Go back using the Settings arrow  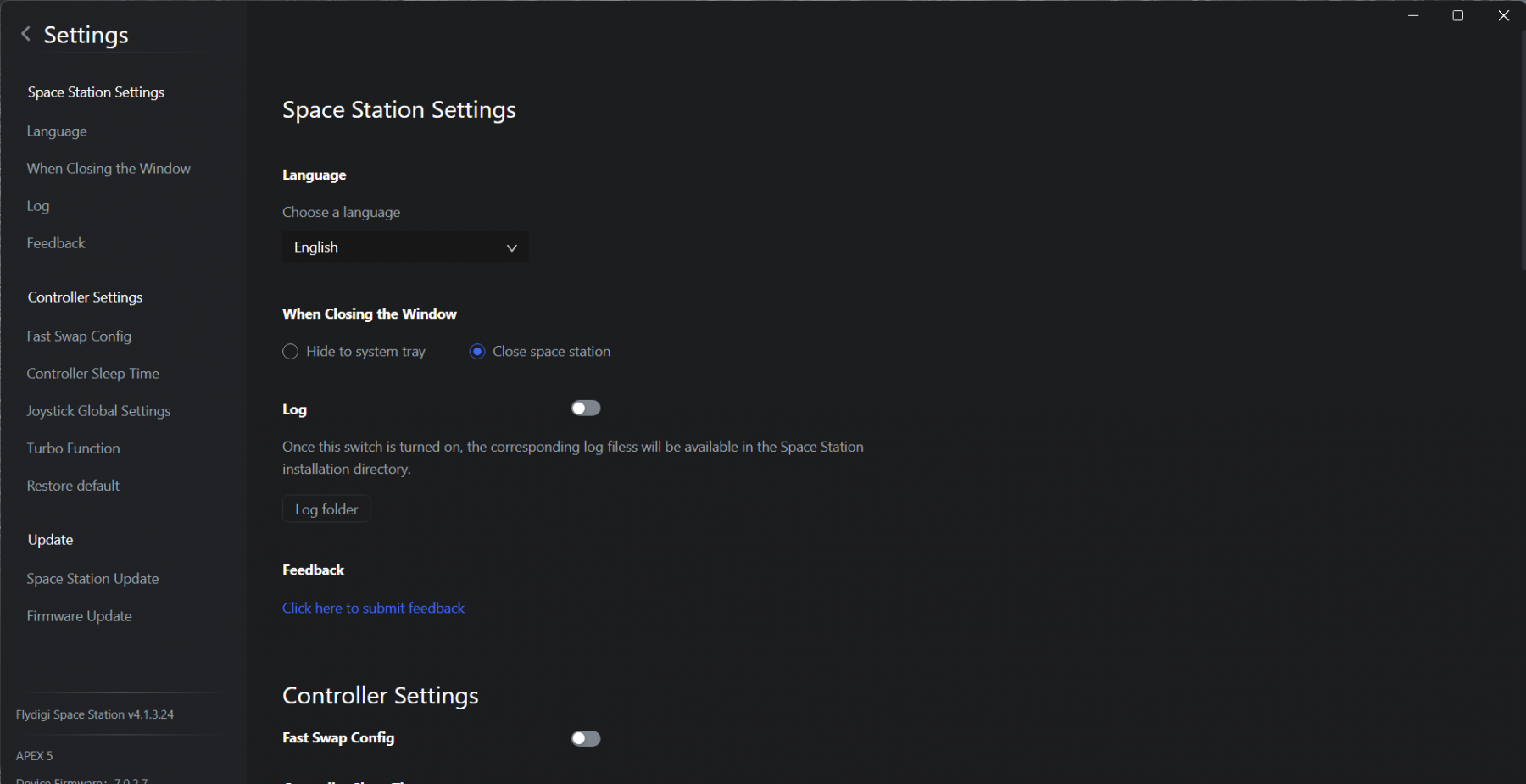[x=25, y=34]
